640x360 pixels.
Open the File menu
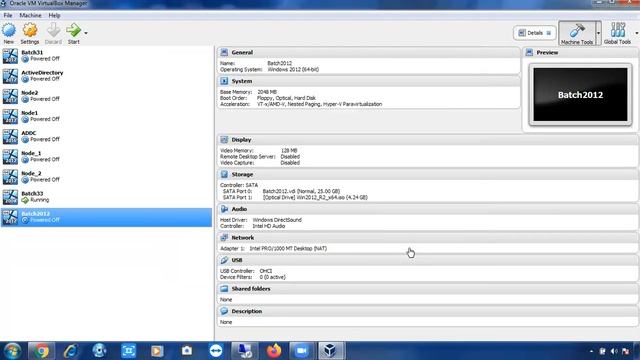coord(8,15)
